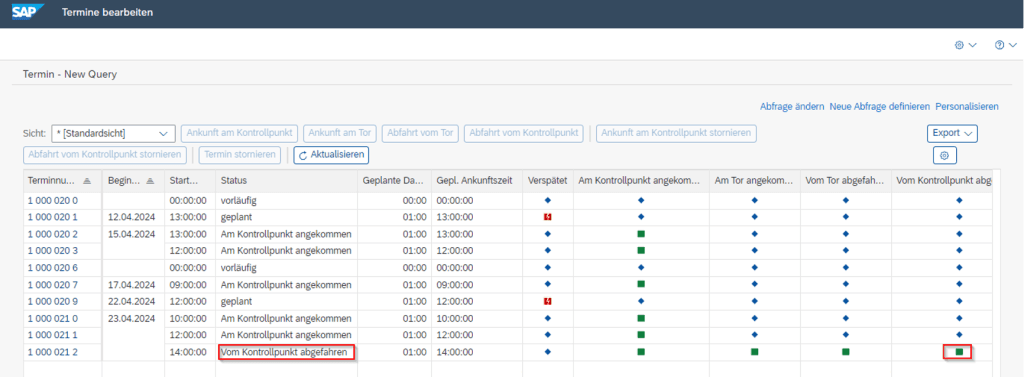The height and width of the screenshot is (377, 1024).
Task: Click blue checkpoint diamond for 1 000 020 6
Action: 641,267
